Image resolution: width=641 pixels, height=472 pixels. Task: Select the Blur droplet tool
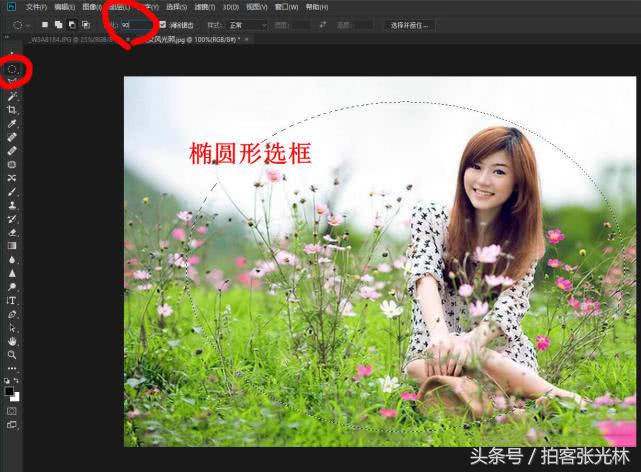[x=12, y=259]
